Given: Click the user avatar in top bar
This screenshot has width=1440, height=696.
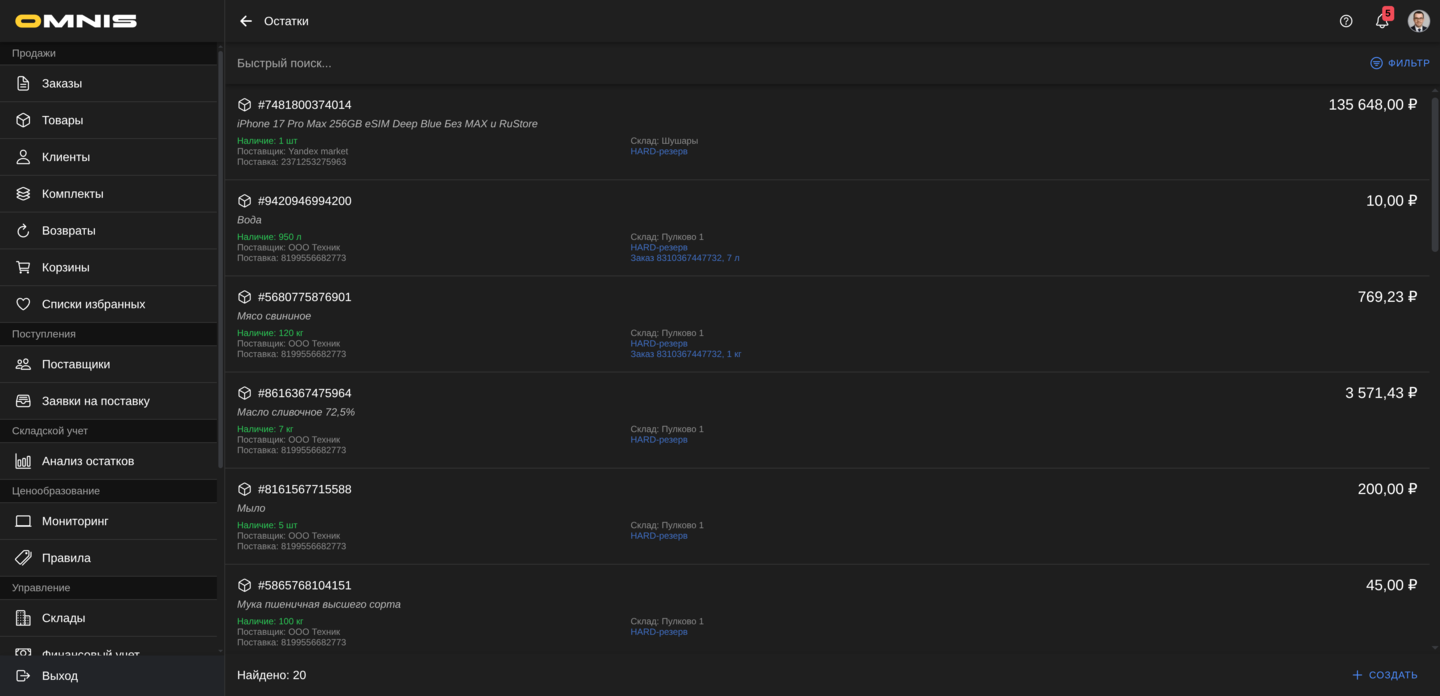Looking at the screenshot, I should pyautogui.click(x=1418, y=21).
